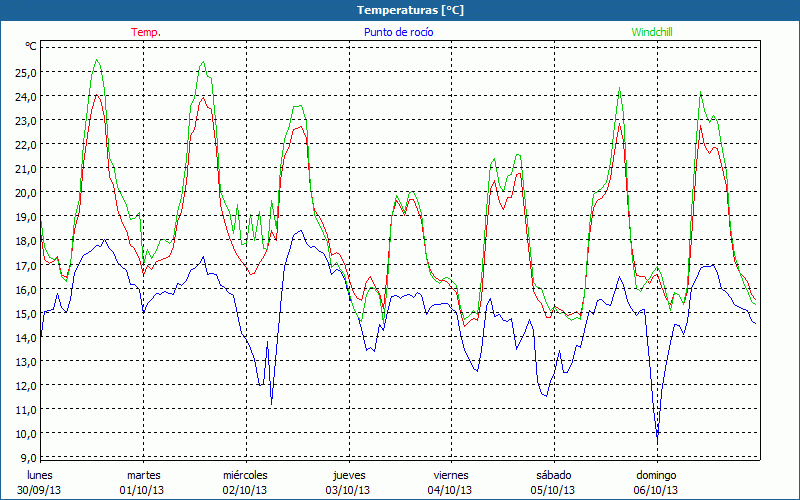Click the 12,0 value on temperature axis
The height and width of the screenshot is (500, 800).
click(x=25, y=385)
